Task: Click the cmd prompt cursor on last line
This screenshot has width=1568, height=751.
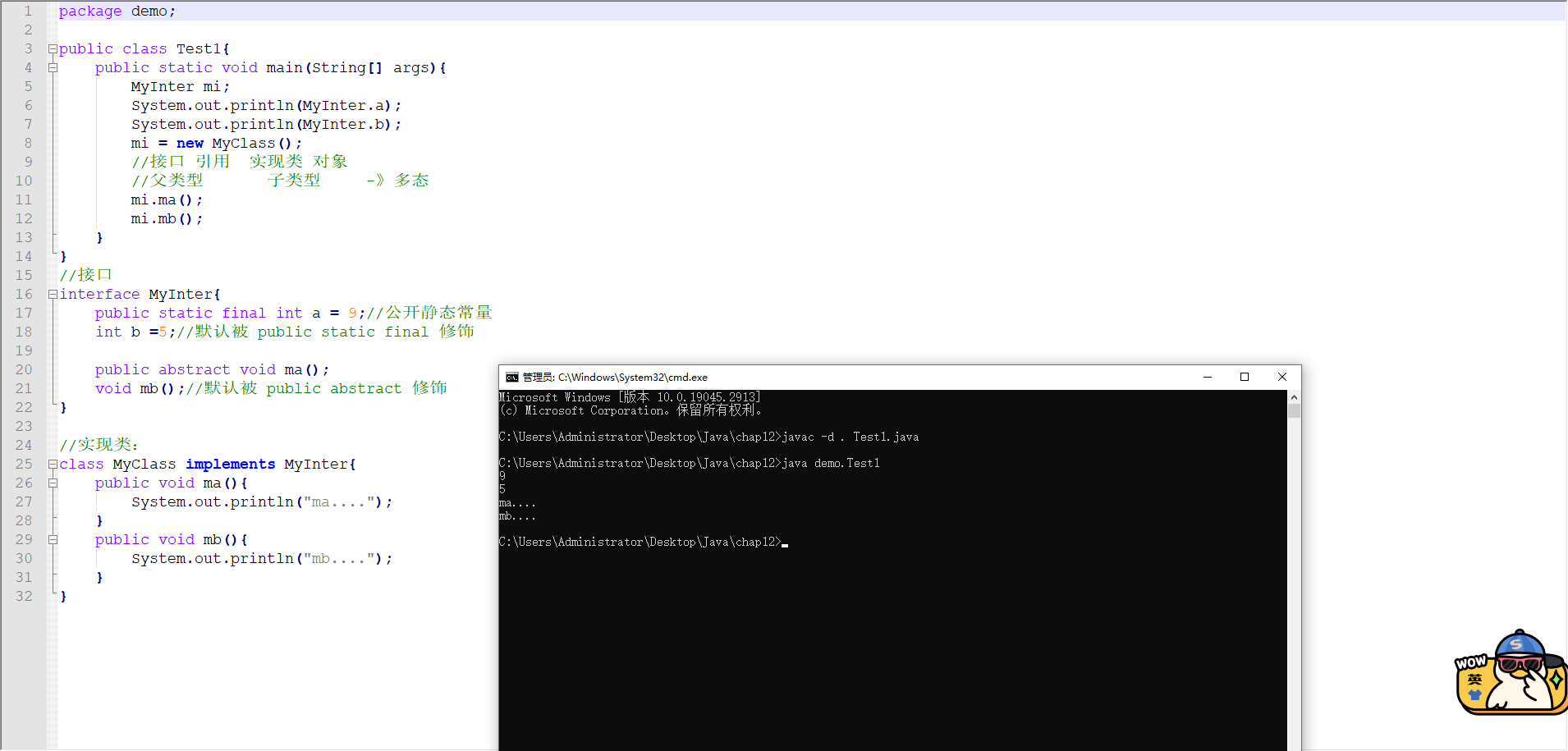Action: pyautogui.click(x=785, y=543)
